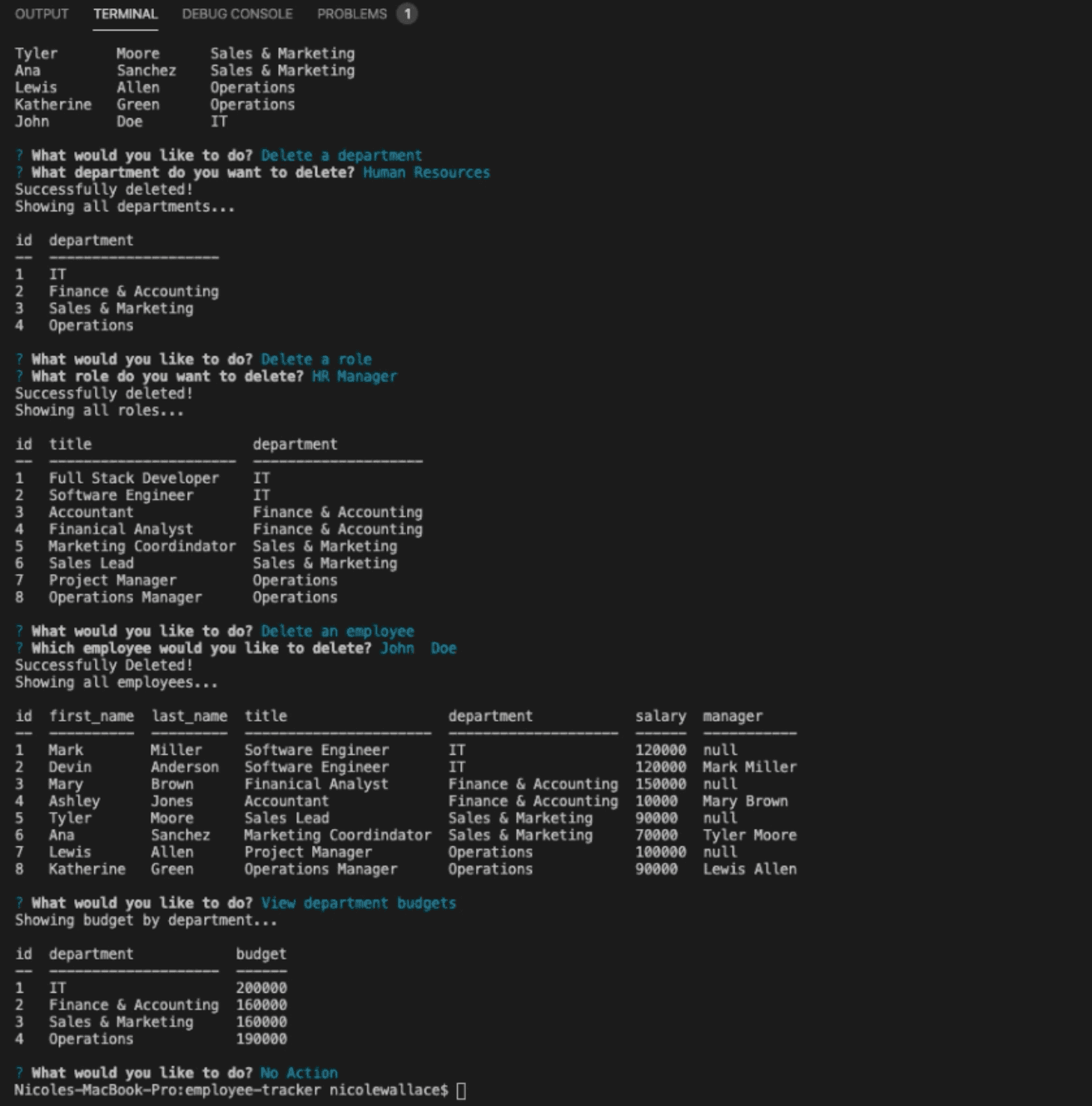Click the 'manager' column header
Screen dimensions: 1092x1106
point(732,717)
